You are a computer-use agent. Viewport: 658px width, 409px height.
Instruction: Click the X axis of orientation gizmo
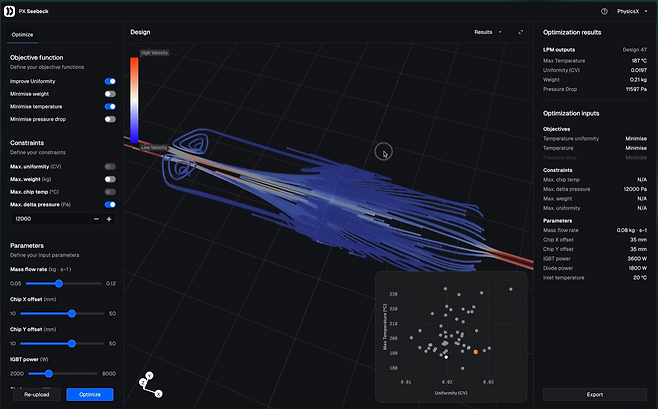click(158, 394)
